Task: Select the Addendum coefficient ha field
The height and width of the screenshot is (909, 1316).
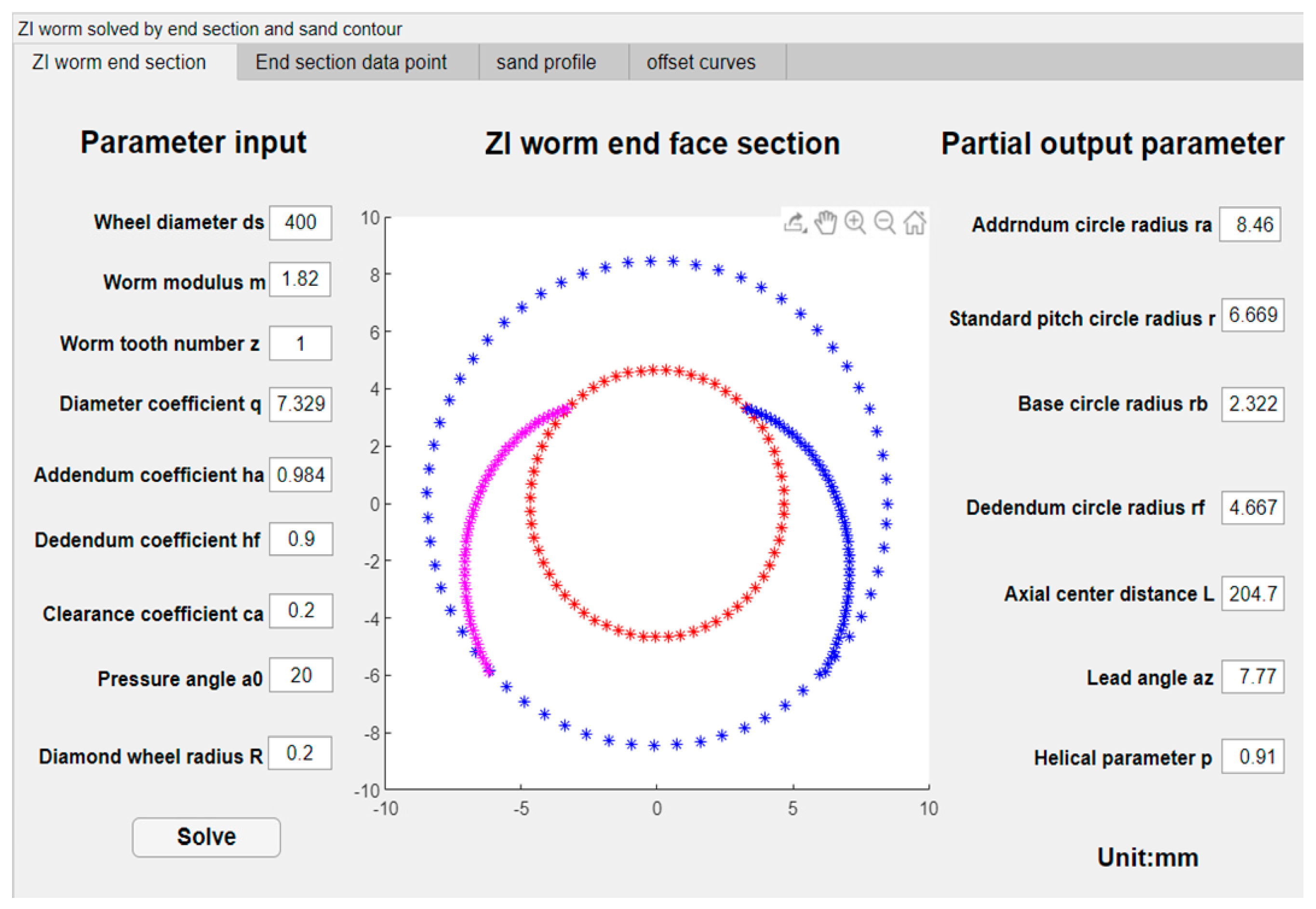Action: point(300,475)
